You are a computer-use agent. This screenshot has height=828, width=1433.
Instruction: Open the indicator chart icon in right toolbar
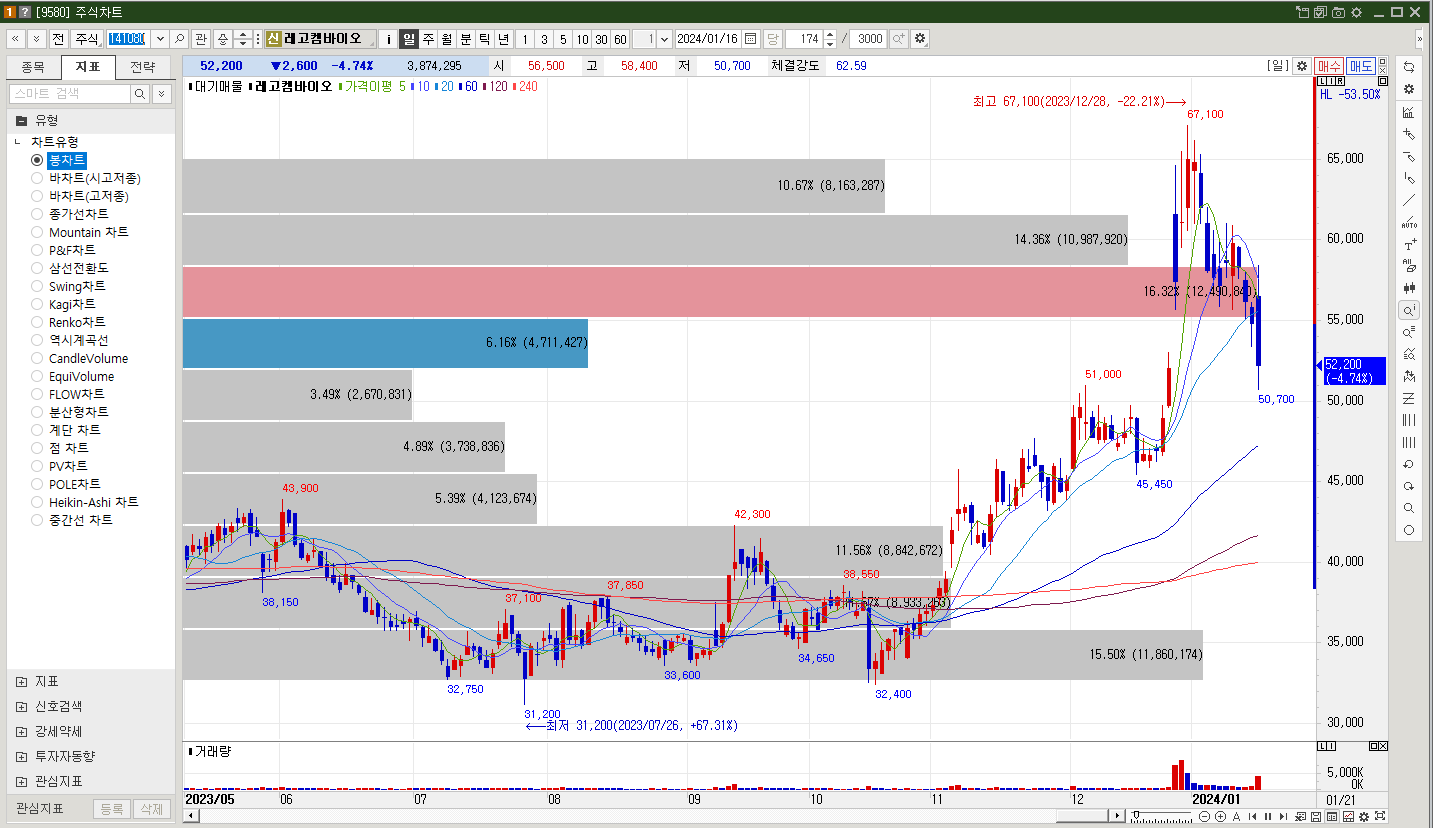(1409, 112)
